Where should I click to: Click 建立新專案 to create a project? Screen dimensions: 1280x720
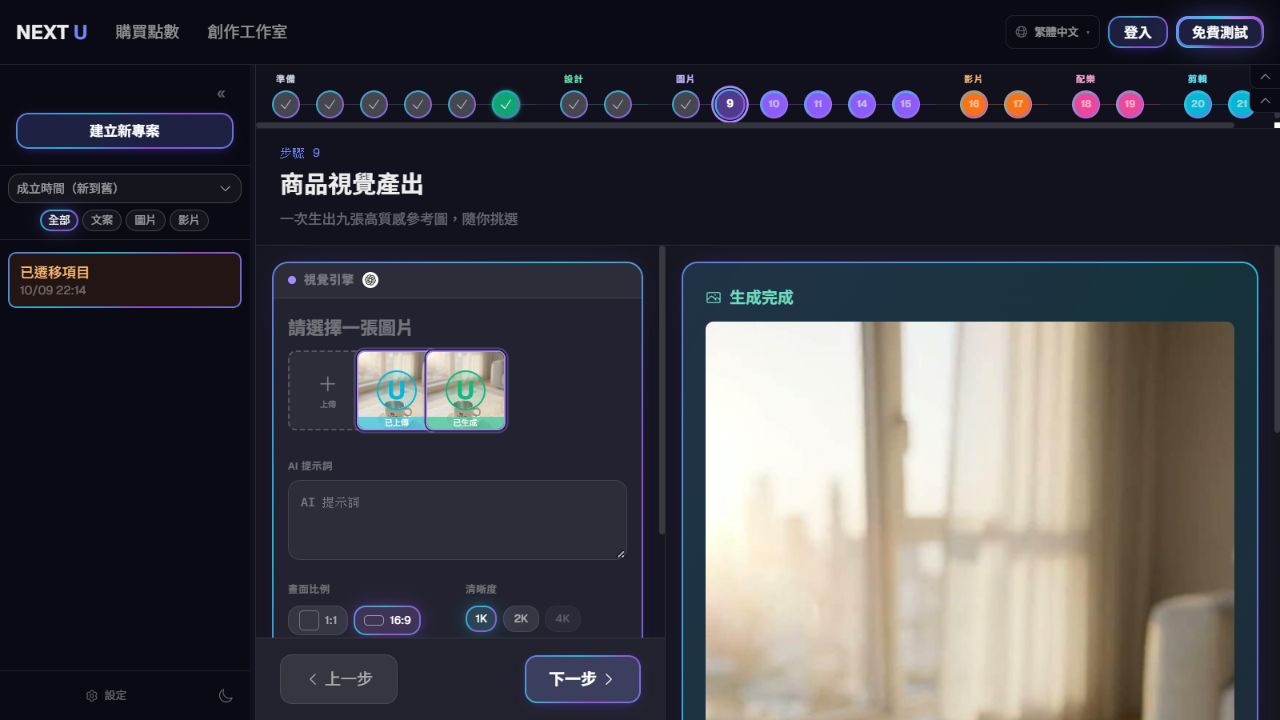point(125,131)
